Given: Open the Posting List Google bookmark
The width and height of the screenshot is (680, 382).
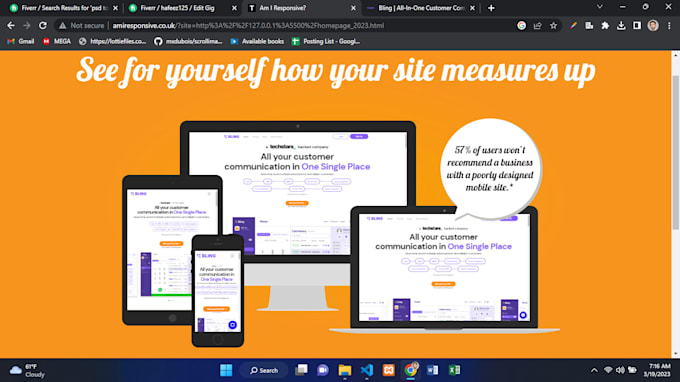Looking at the screenshot, I should click(x=326, y=41).
